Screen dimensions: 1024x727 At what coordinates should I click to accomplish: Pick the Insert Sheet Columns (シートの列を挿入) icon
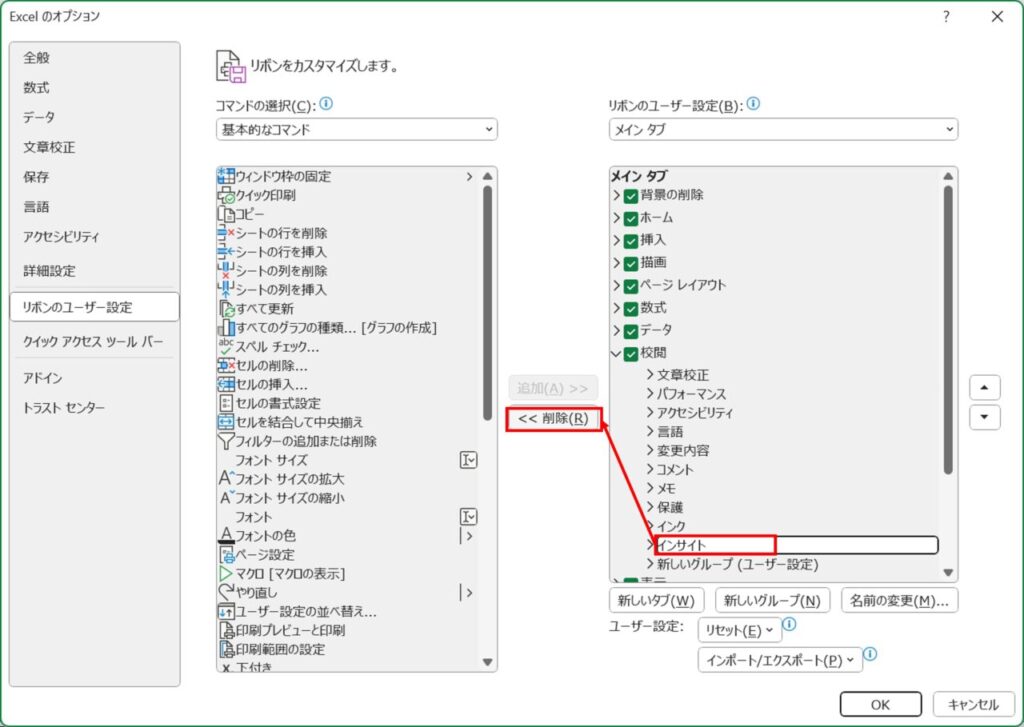click(x=226, y=289)
